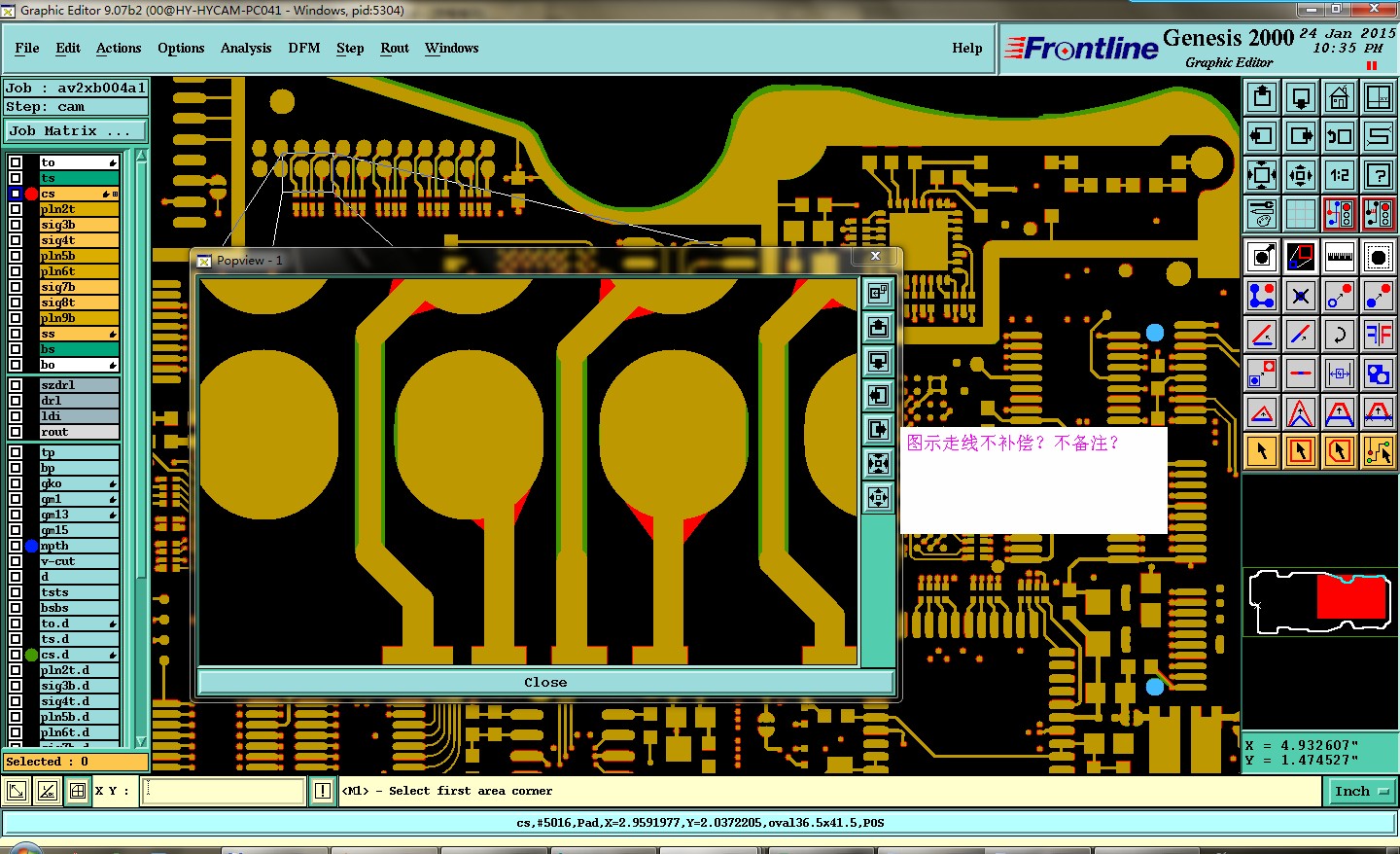Pan up in the Popview window
This screenshot has width=1400, height=854.
coord(878,328)
